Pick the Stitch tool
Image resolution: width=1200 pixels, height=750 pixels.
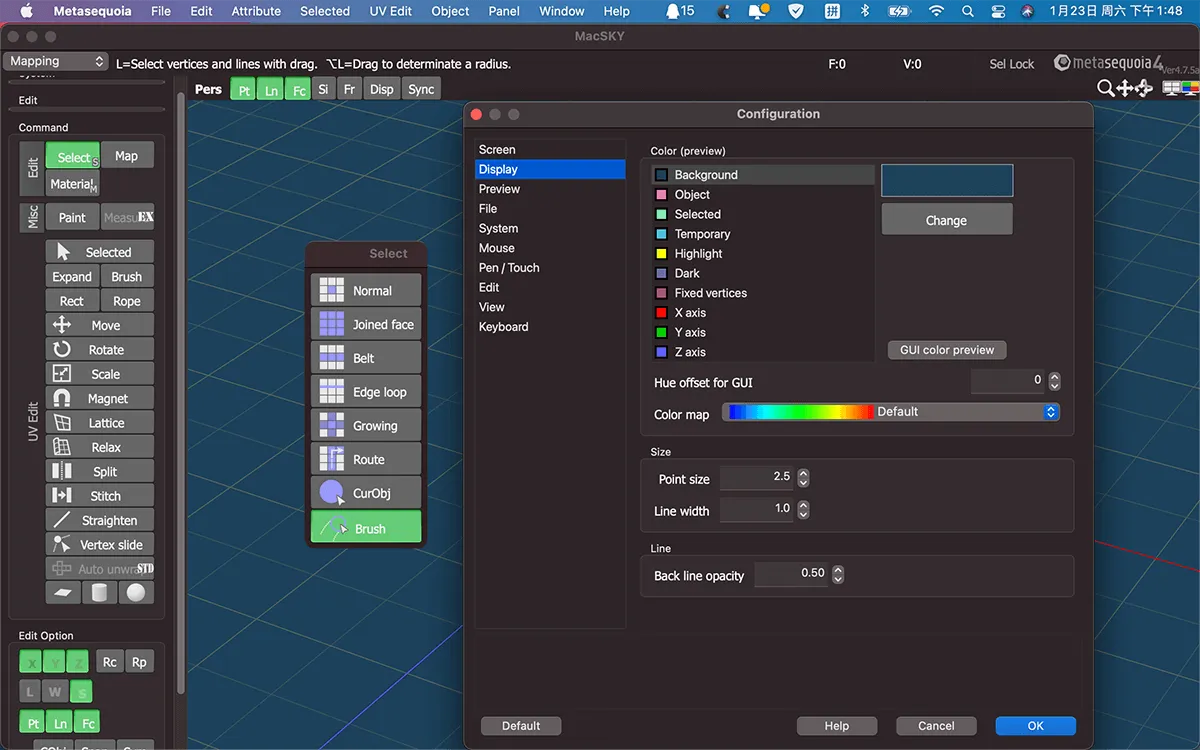(100, 496)
